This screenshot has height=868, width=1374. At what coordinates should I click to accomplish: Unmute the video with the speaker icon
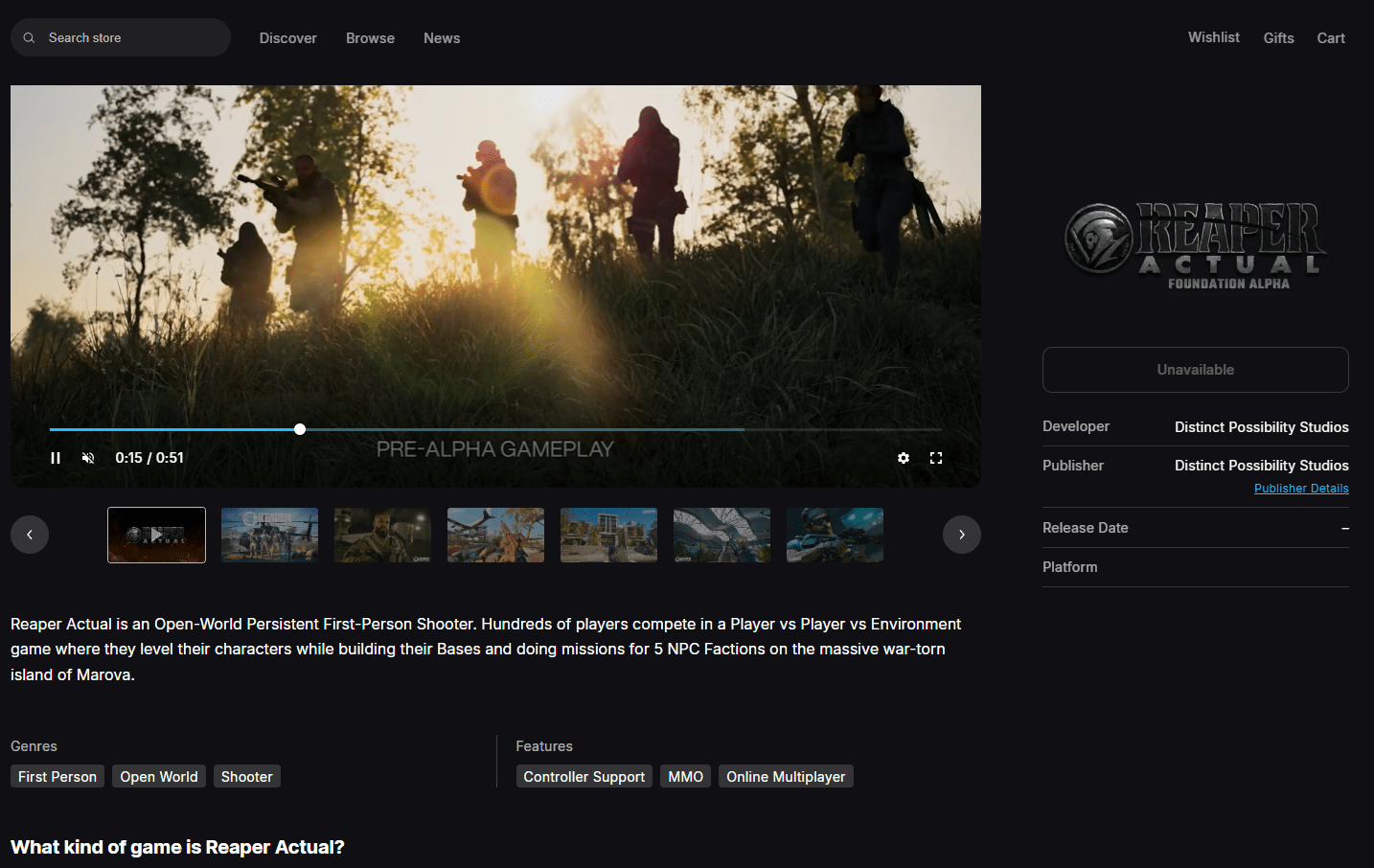[88, 458]
